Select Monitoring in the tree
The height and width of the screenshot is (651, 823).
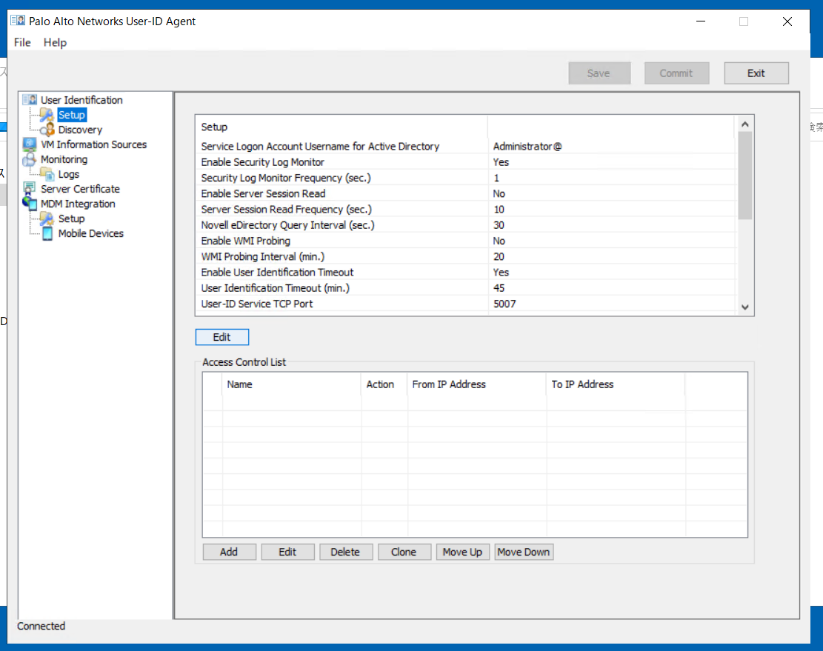point(64,159)
